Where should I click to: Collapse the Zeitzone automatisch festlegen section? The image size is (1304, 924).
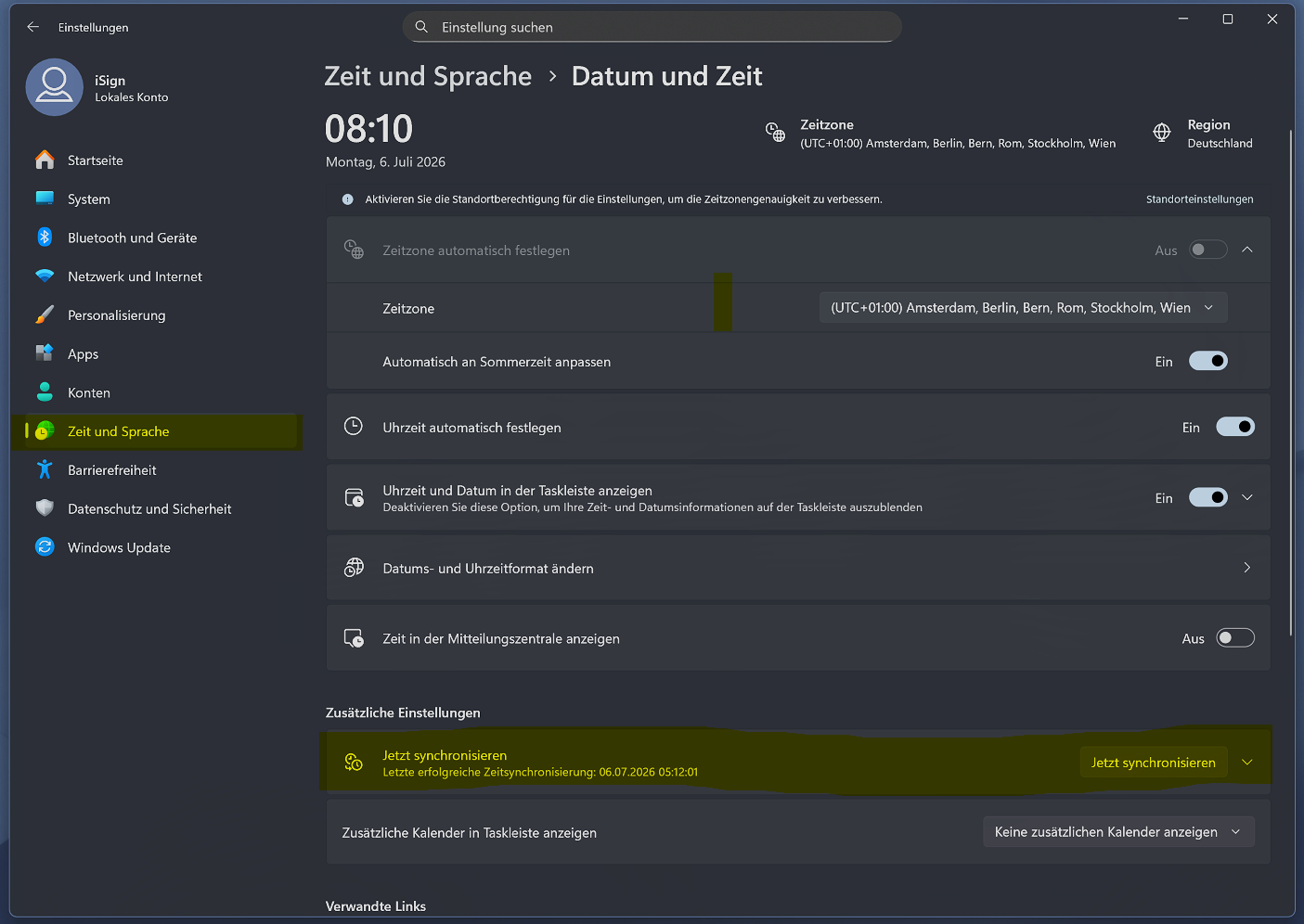click(1247, 250)
